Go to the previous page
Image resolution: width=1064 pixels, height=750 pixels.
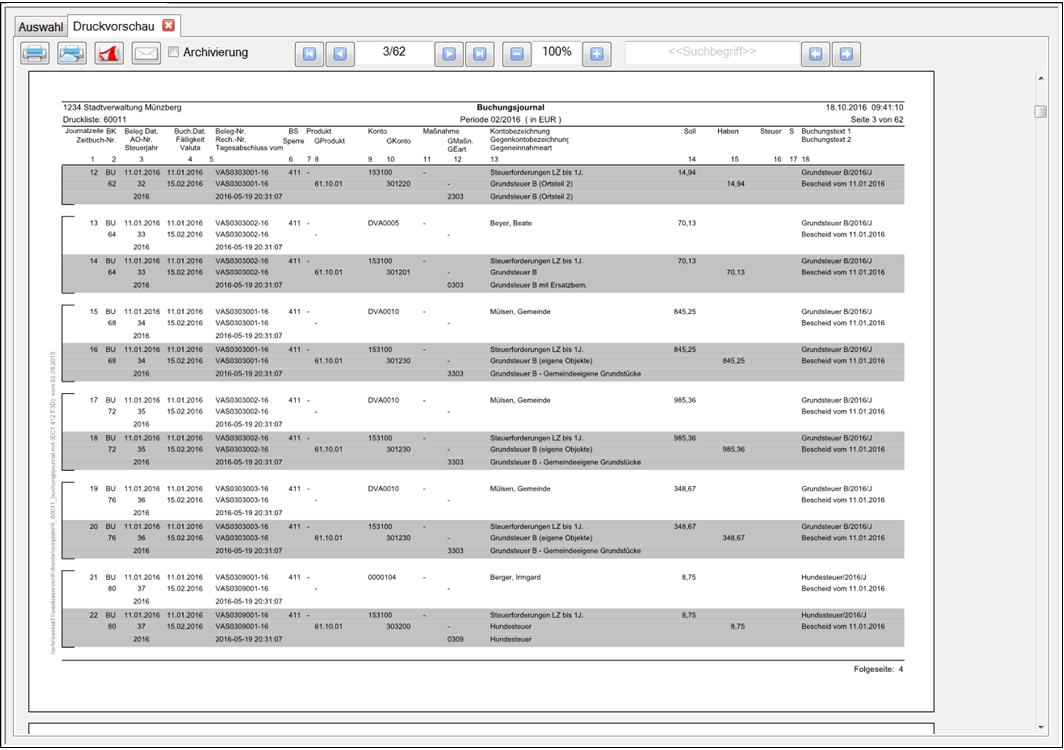[340, 54]
